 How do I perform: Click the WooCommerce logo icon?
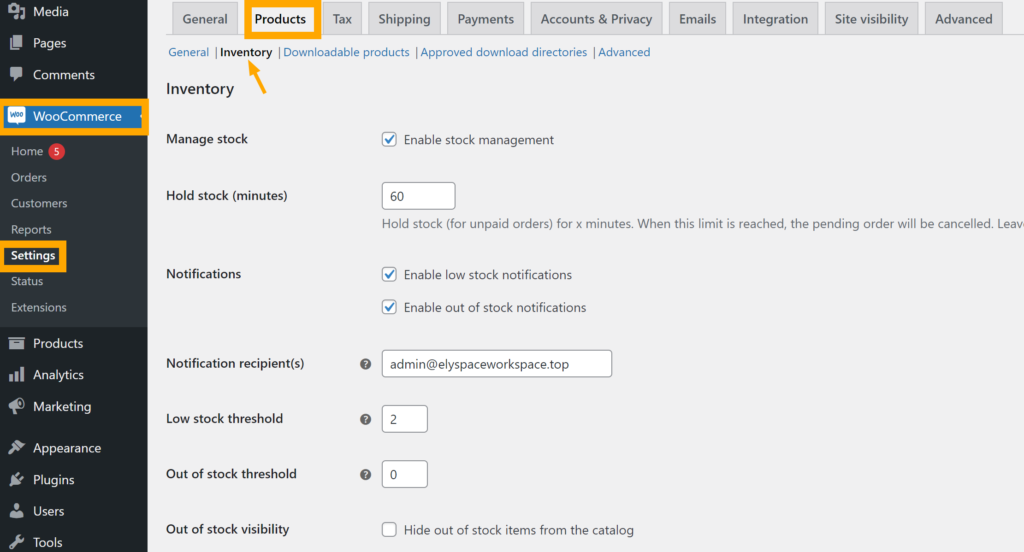pos(16,116)
